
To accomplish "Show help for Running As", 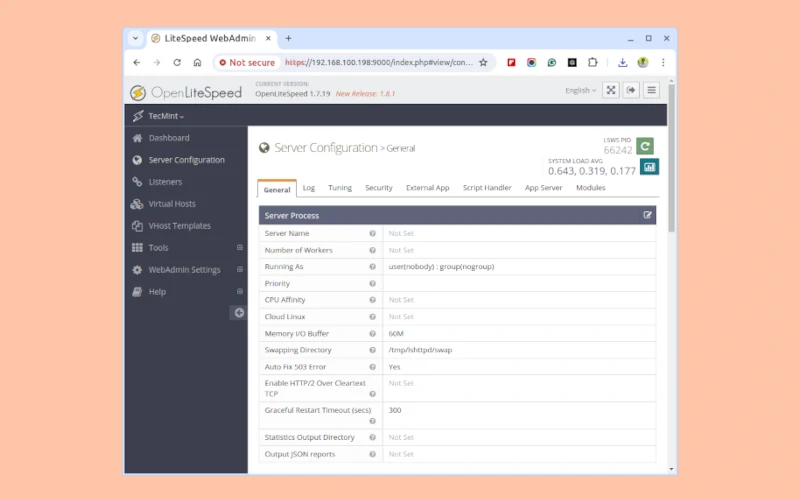I will (x=372, y=266).
